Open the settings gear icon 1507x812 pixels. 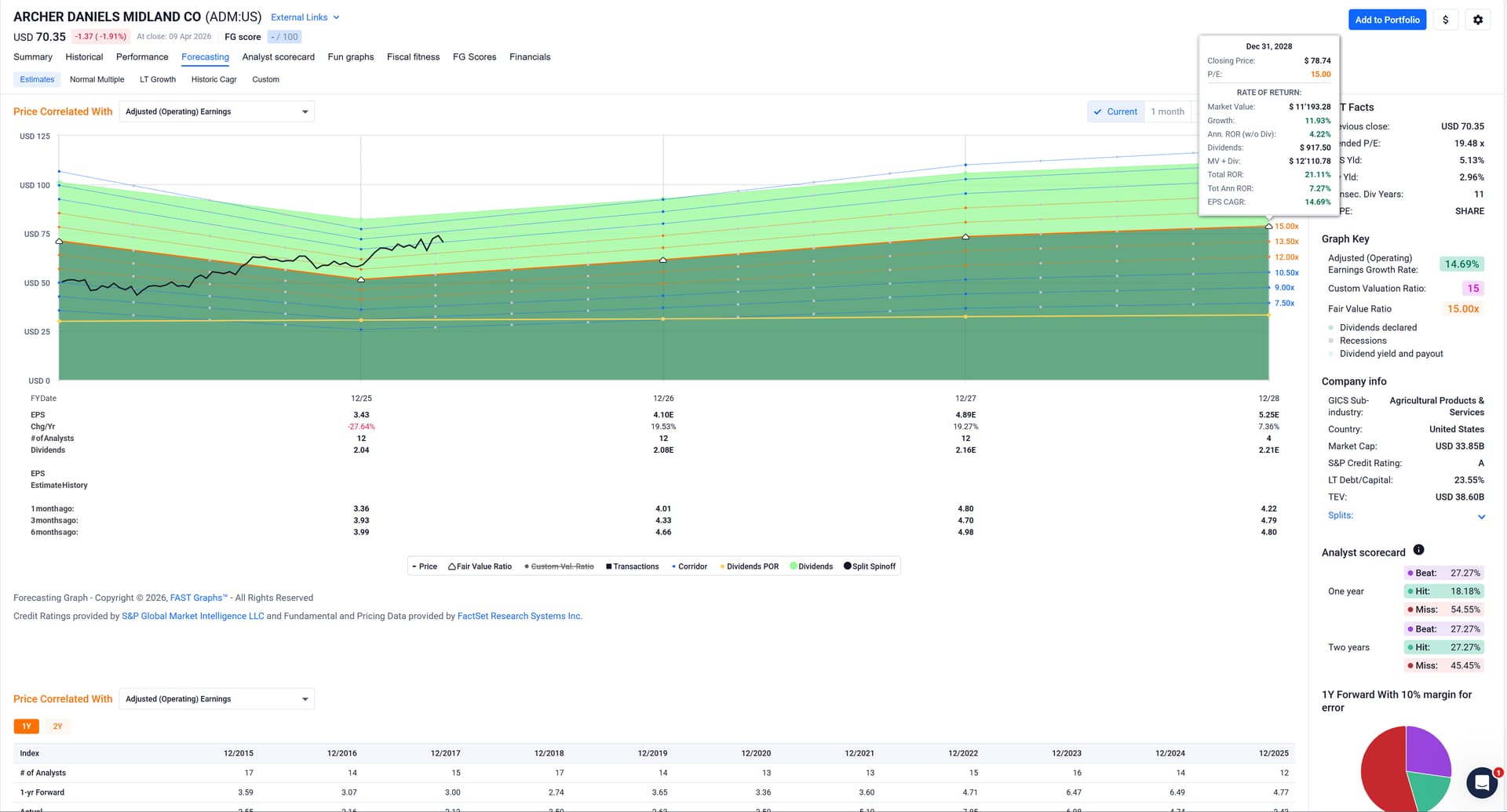(1478, 20)
